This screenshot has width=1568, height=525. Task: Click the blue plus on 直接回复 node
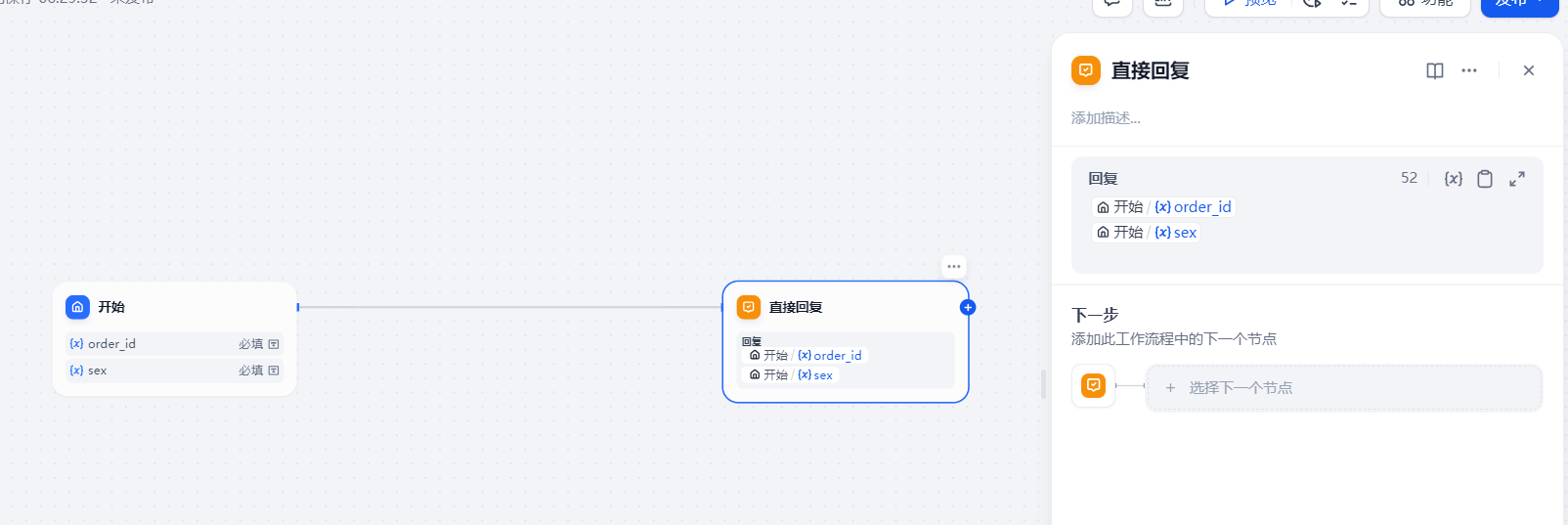pyautogui.click(x=968, y=307)
